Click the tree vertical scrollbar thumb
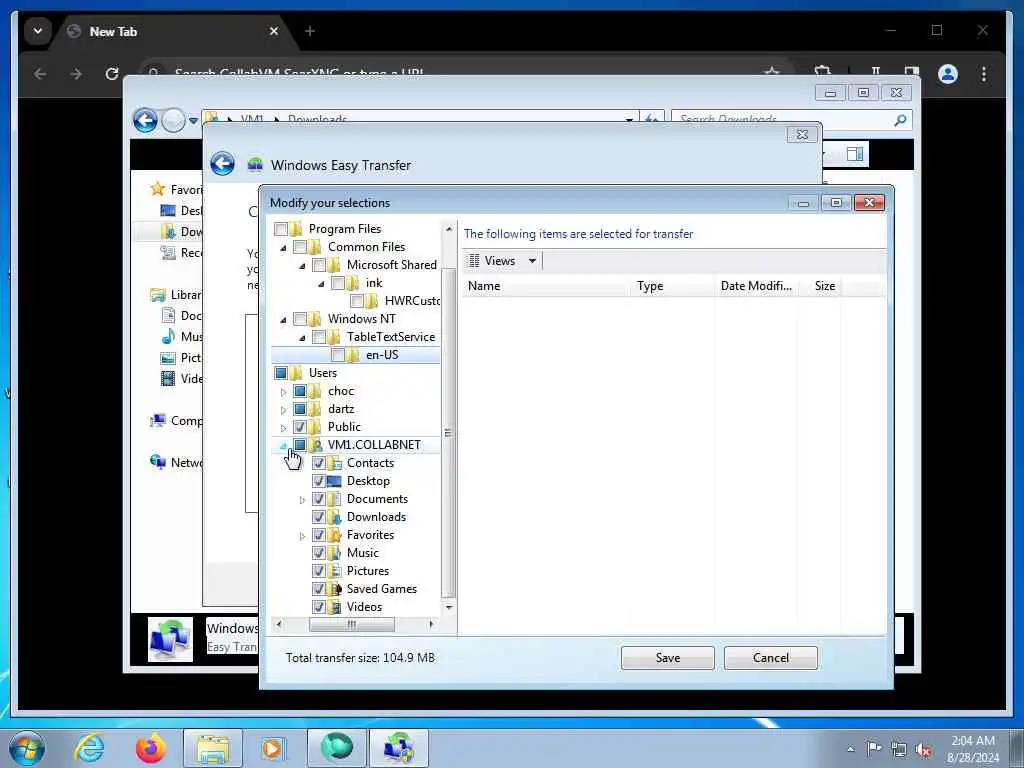This screenshot has width=1024, height=768. [x=448, y=432]
